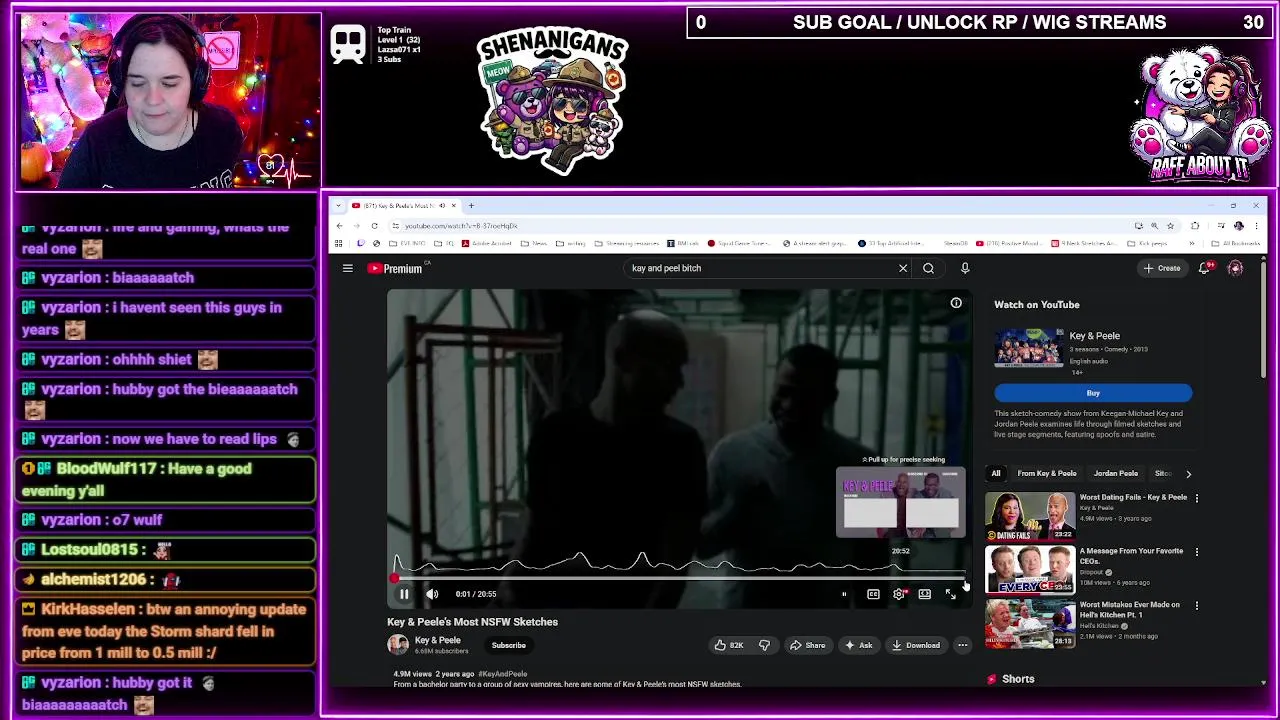The width and height of the screenshot is (1280, 720).
Task: Click the video progress bar scrubber
Action: coord(396,577)
